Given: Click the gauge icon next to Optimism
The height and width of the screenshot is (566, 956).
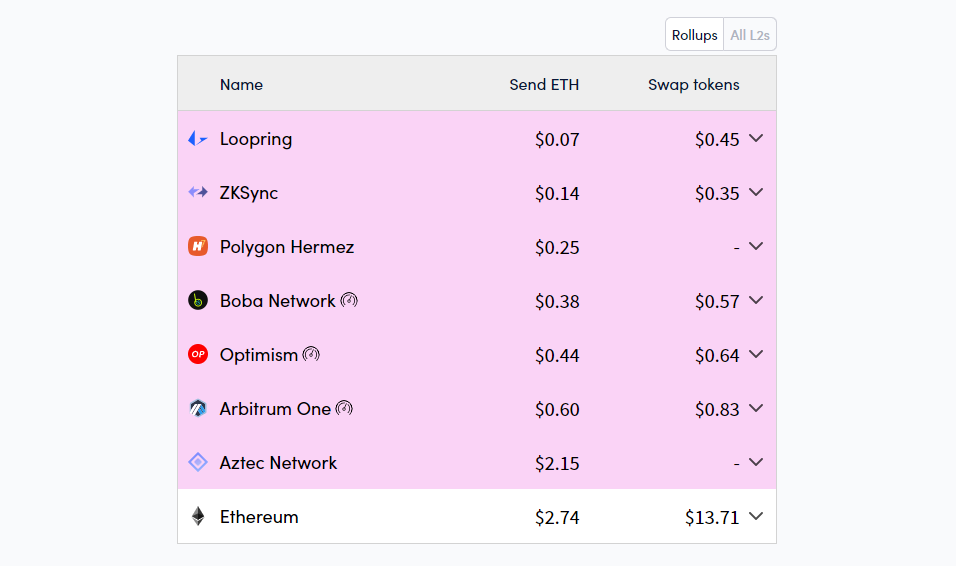Looking at the screenshot, I should click(x=311, y=354).
